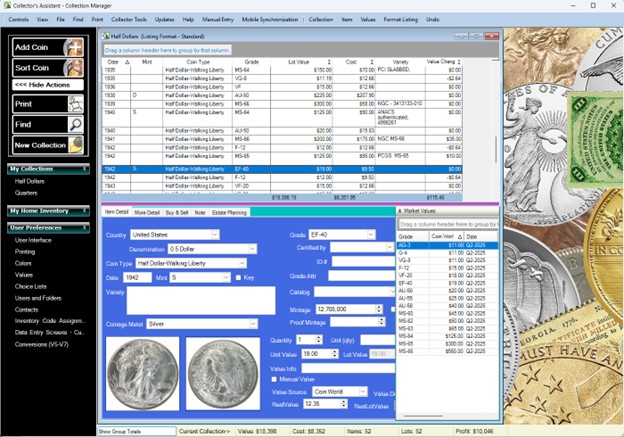Toggle the Key checkbox

[238, 278]
